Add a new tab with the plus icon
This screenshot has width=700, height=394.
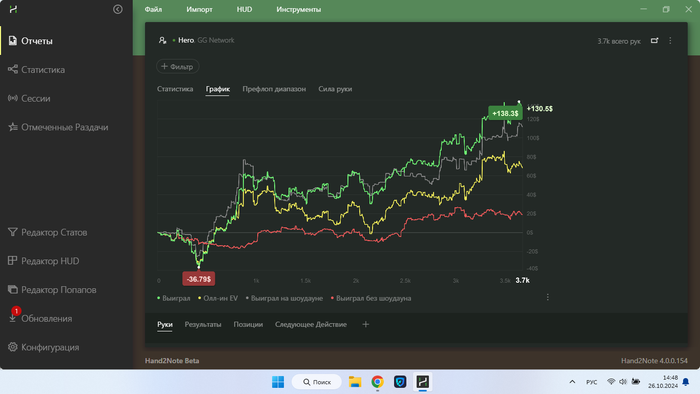pos(366,324)
